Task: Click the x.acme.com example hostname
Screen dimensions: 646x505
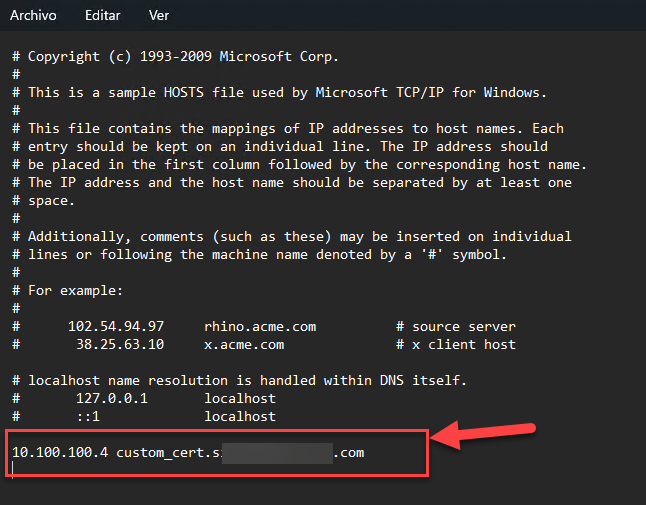Action: tap(244, 345)
